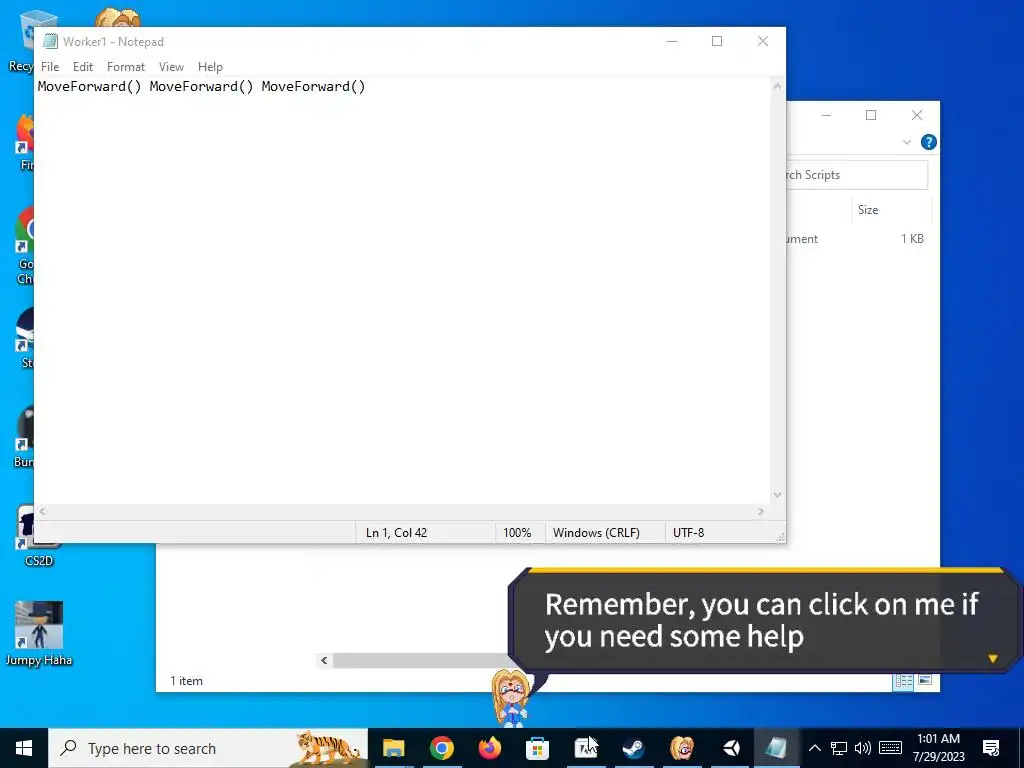Advance the dialog using the yellow arrow
This screenshot has width=1024, height=768.
pos(993,659)
